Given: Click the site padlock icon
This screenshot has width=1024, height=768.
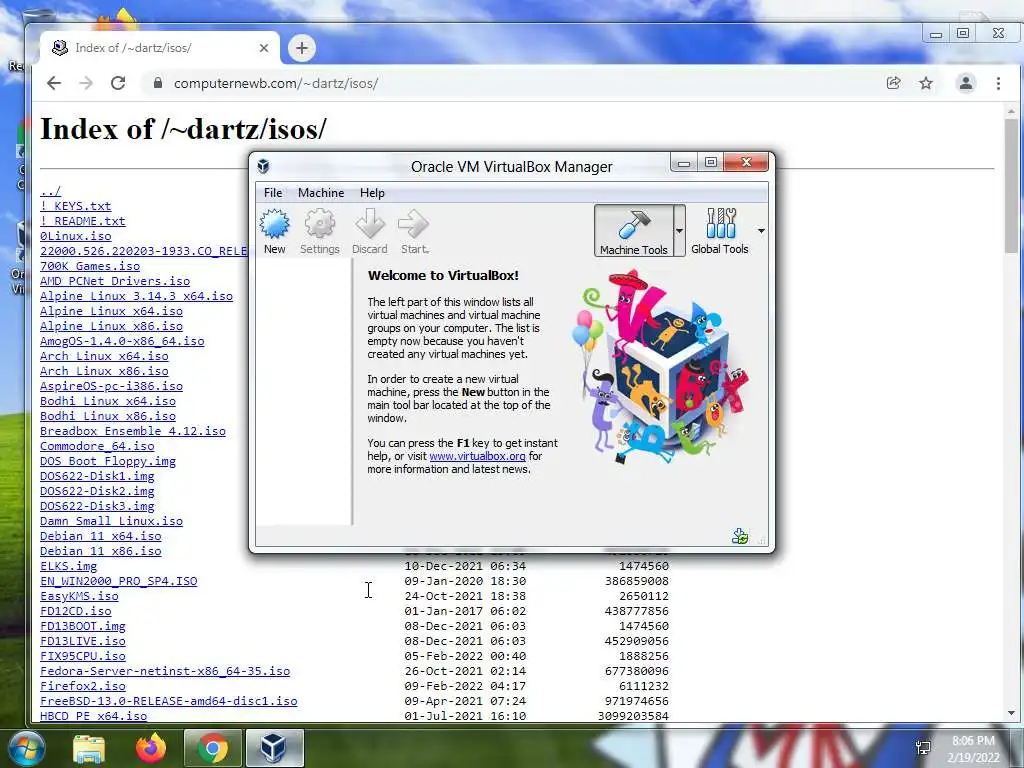Looking at the screenshot, I should [157, 83].
